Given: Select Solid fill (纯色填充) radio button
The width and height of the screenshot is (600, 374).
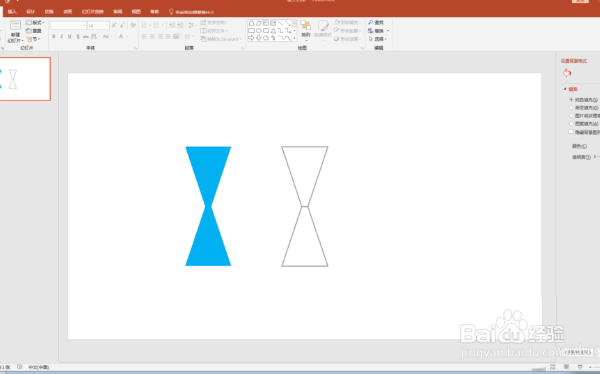Looking at the screenshot, I should [571, 100].
